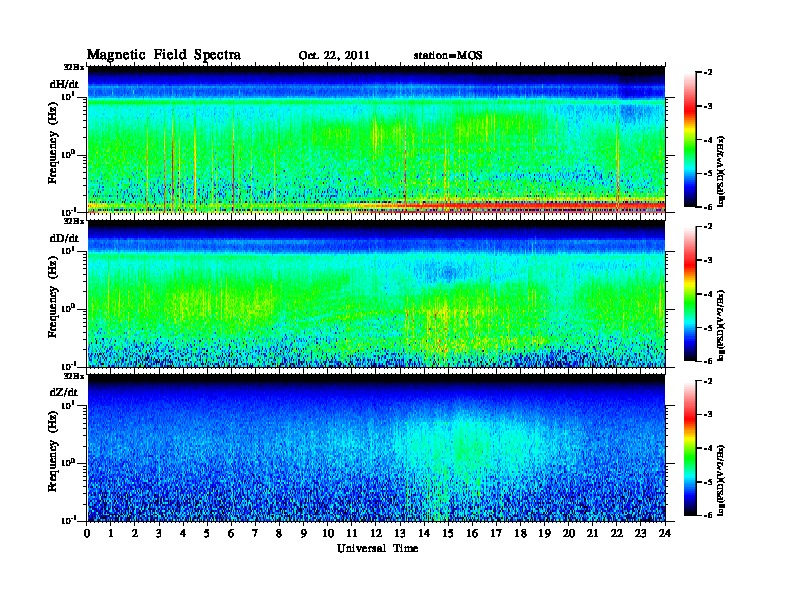
Task: Click the "32Hz" tick label of dH/dt panel
Action: pos(74,67)
